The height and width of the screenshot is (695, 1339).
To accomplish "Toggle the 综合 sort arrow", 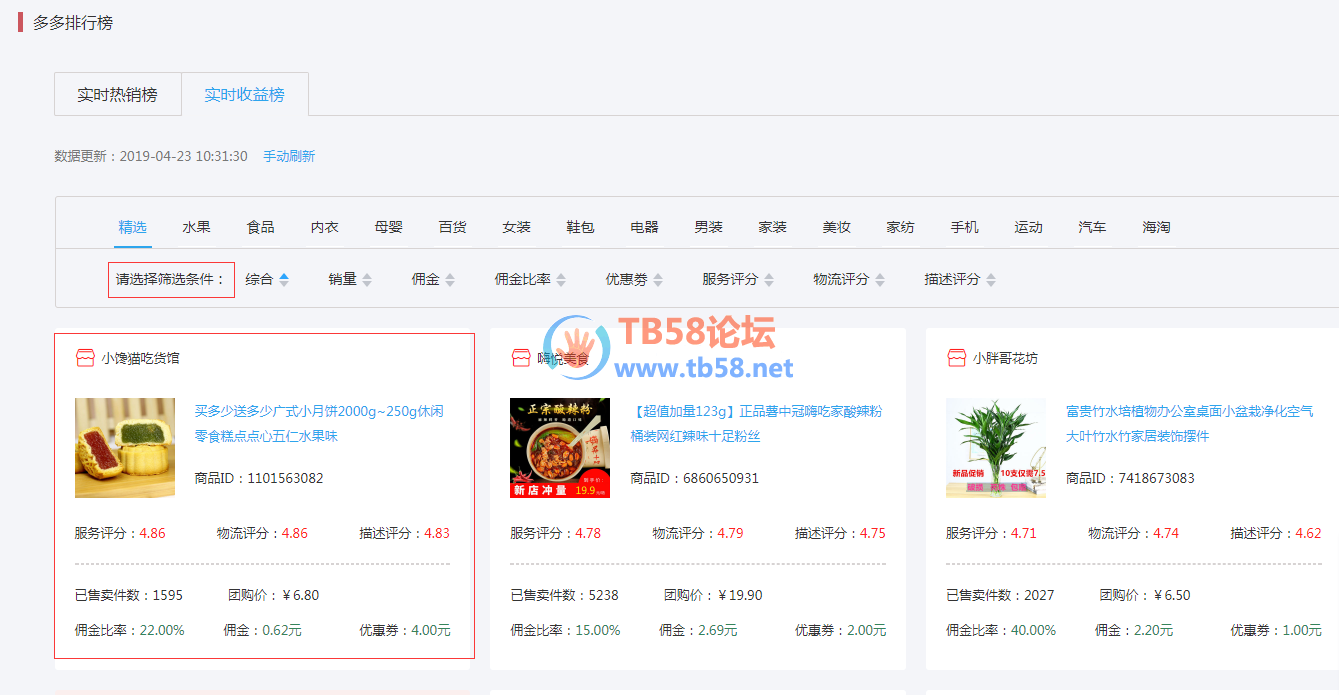I will (284, 280).
